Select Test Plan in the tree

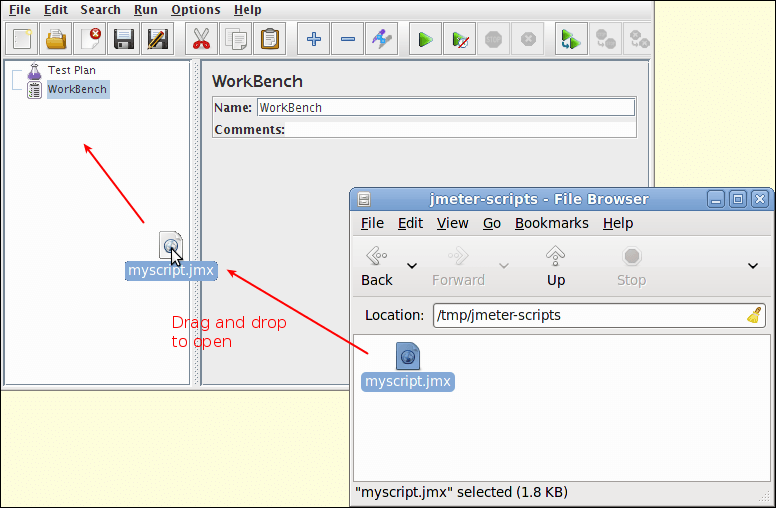pos(72,71)
